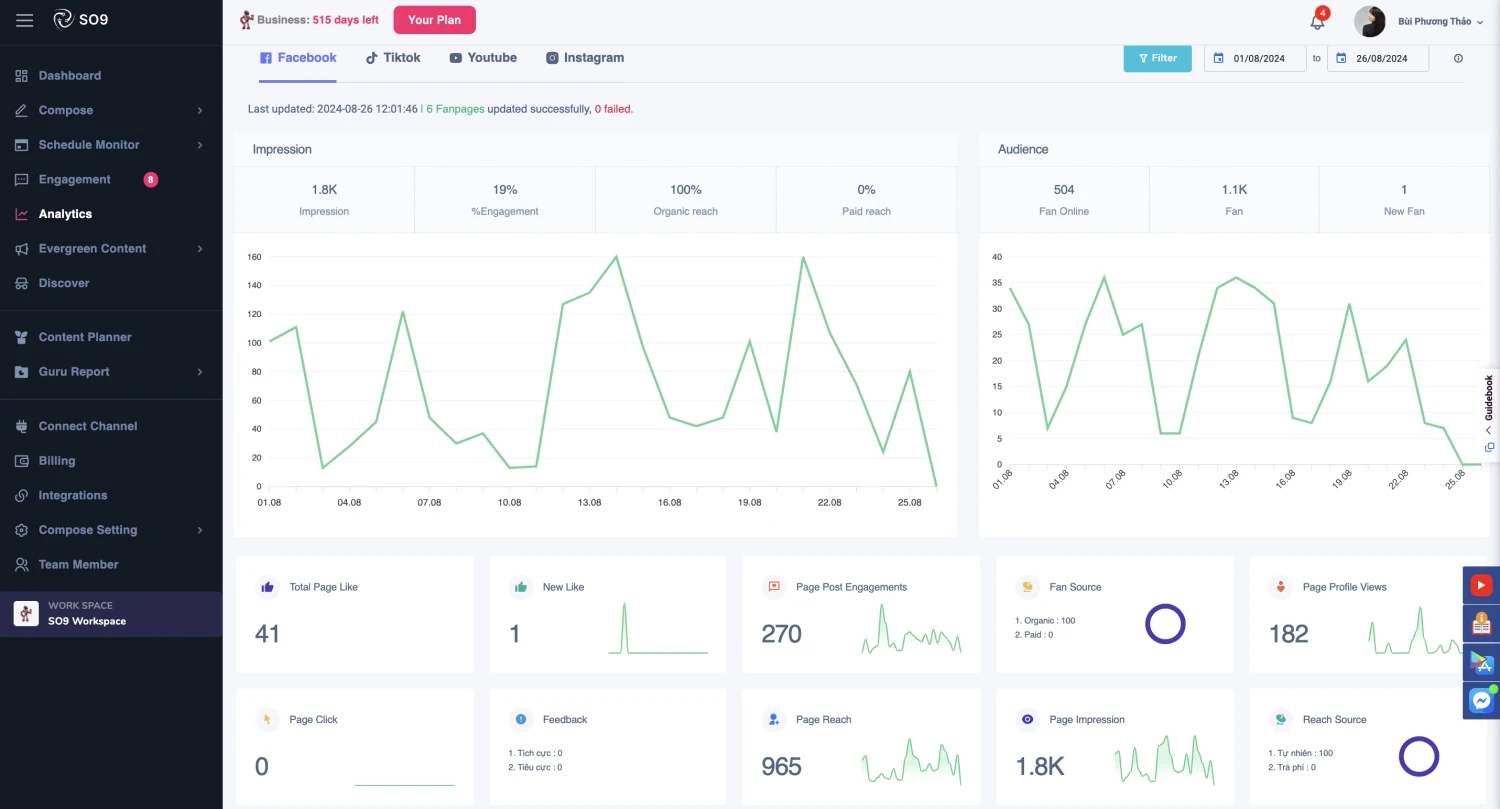Viewport: 1500px width, 809px height.
Task: Click the Fan Online 504 stat
Action: pos(1064,200)
